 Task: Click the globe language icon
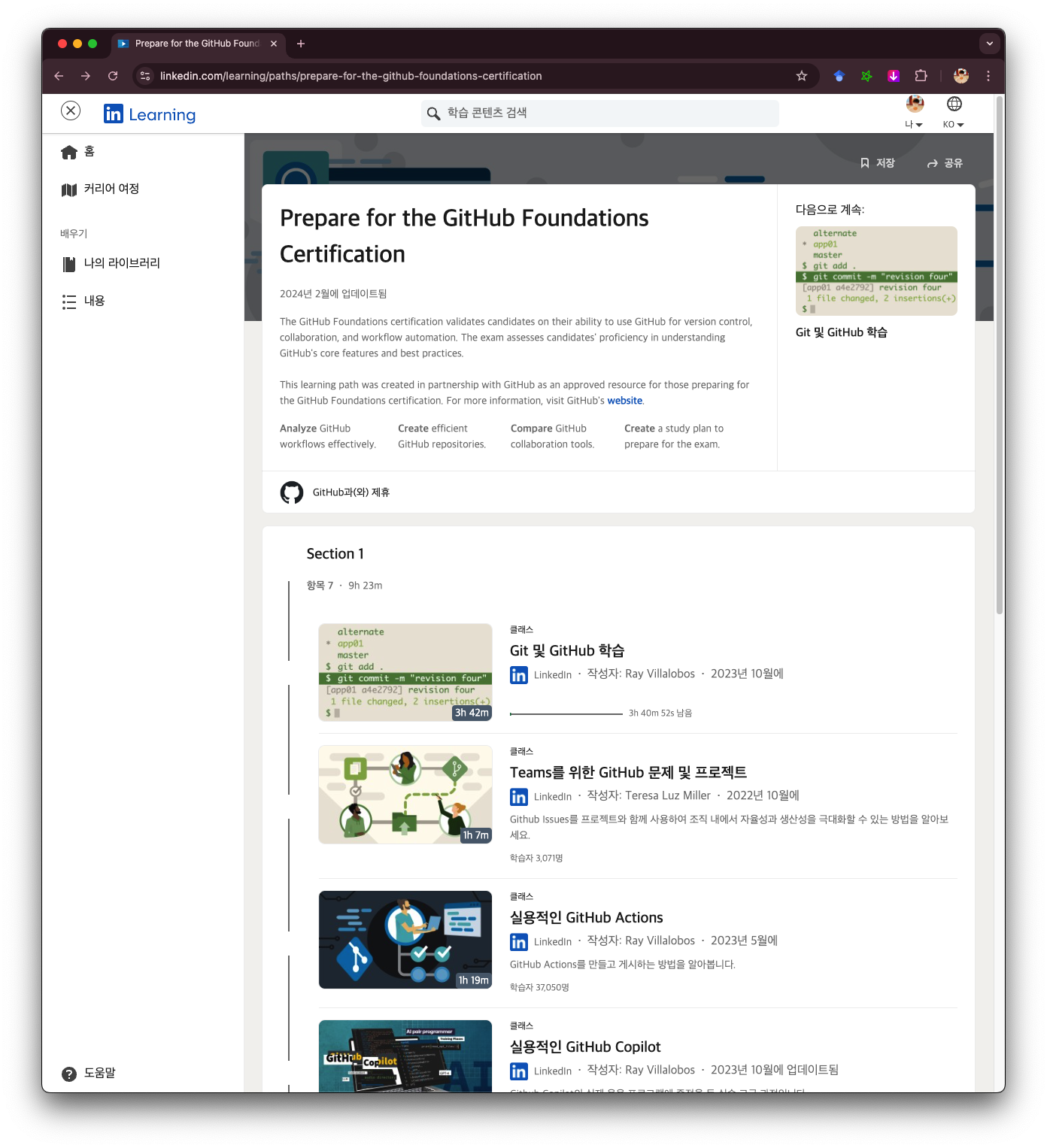954,104
